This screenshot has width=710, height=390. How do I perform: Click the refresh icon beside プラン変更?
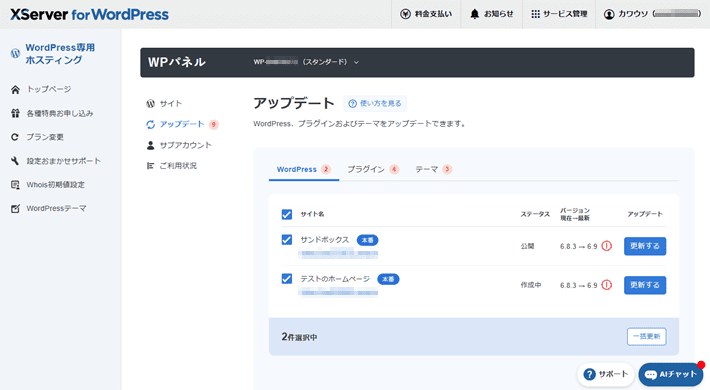(15, 137)
